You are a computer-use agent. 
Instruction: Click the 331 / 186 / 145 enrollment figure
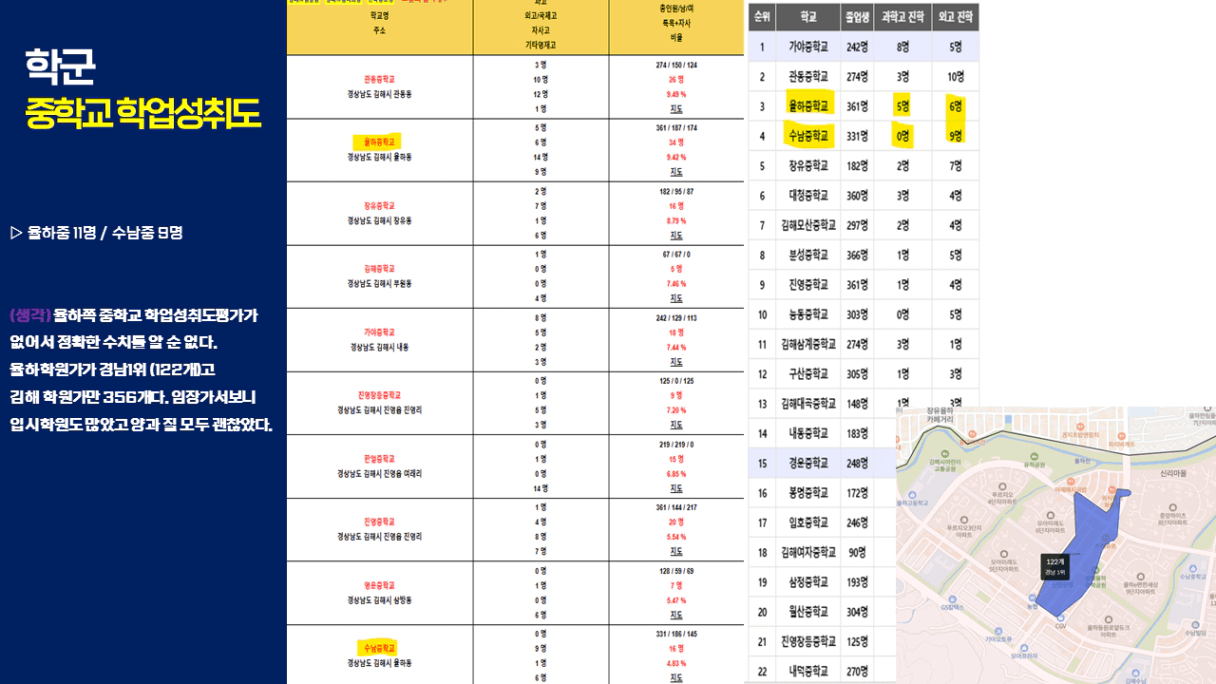pyautogui.click(x=676, y=634)
